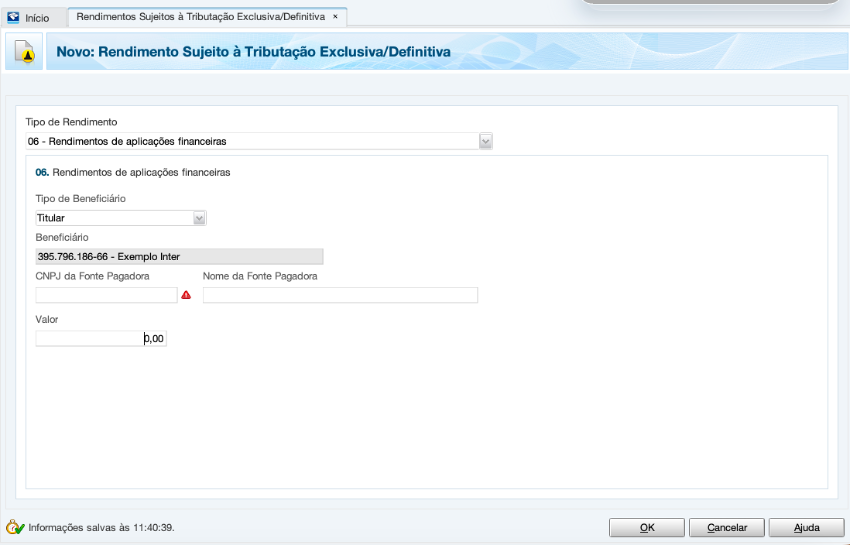Confirm with the OK button
This screenshot has width=850, height=546.
click(x=647, y=528)
